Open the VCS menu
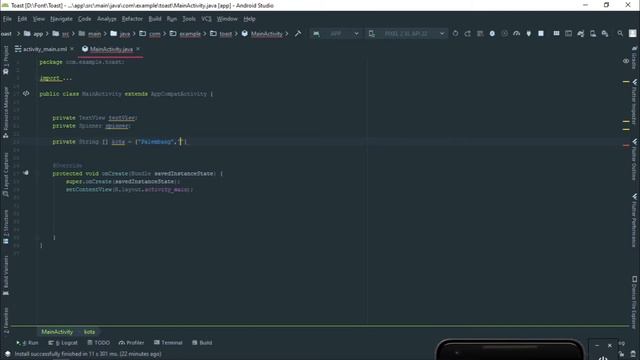This screenshot has height=360, width=640. click(x=207, y=19)
